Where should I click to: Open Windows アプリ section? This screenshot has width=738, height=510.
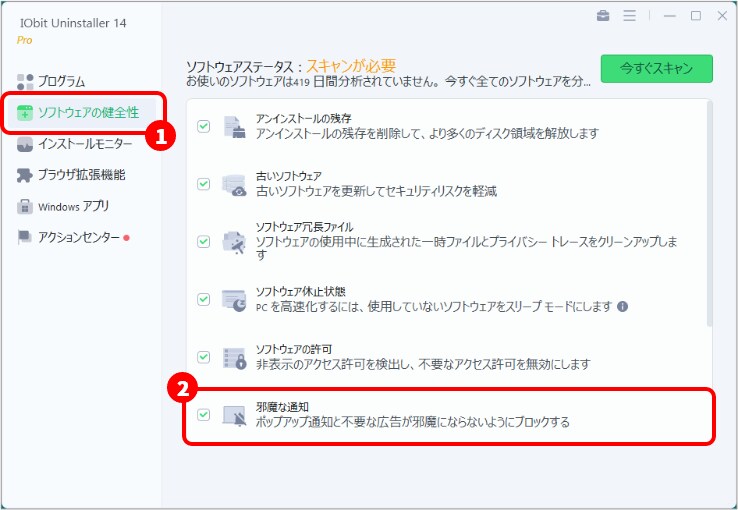(x=73, y=207)
